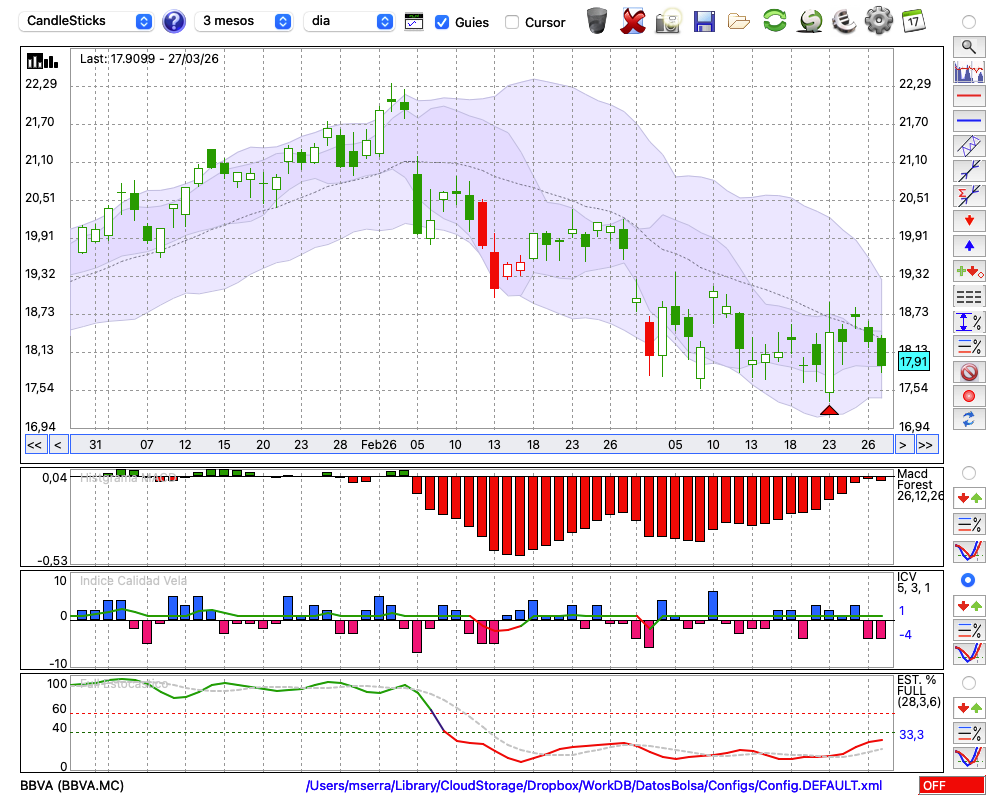Image resolution: width=1000 pixels, height=800 pixels.
Task: Jump to start with << button
Action: click(x=35, y=445)
